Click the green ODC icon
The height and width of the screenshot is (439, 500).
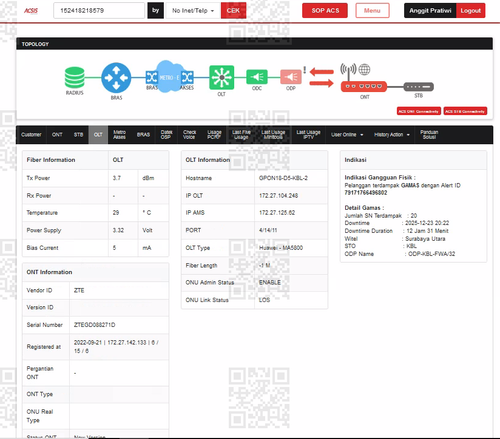coord(257,77)
